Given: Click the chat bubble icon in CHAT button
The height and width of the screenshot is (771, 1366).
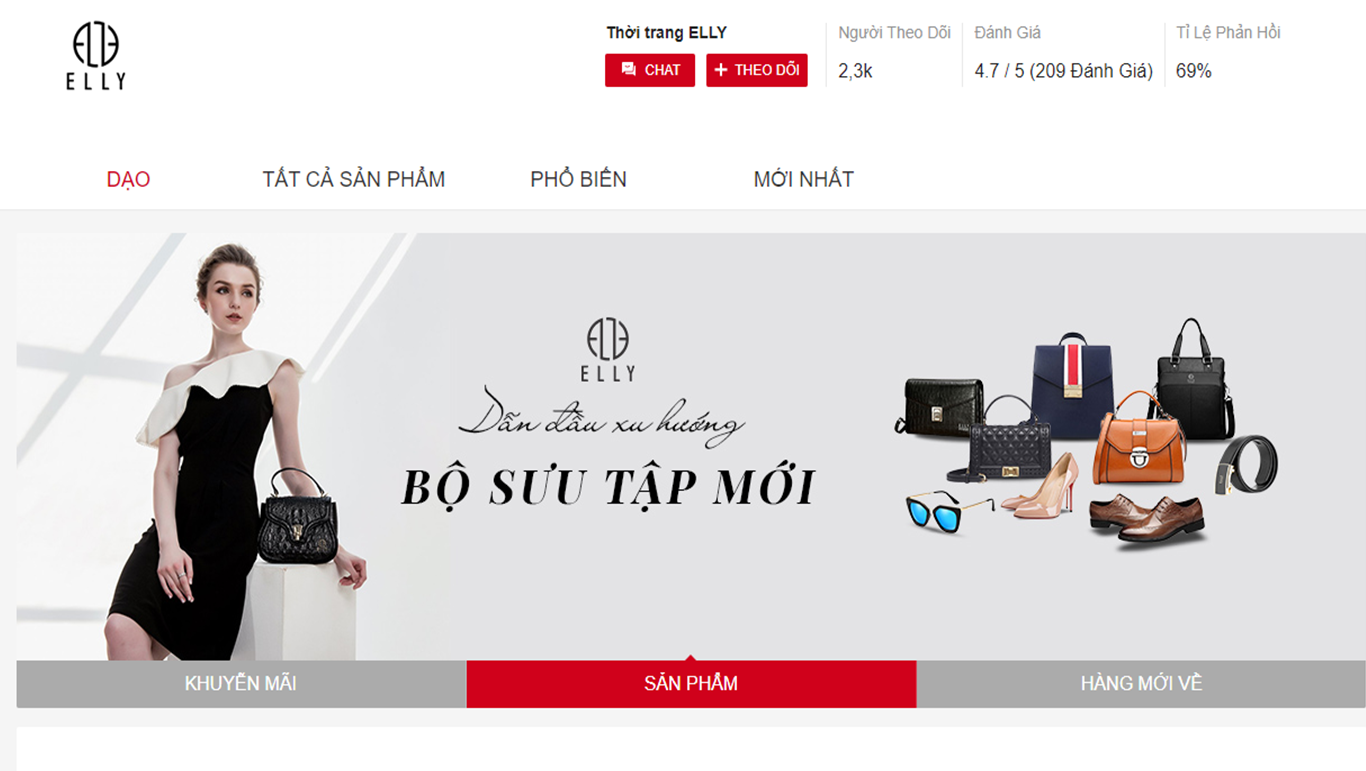Looking at the screenshot, I should pos(628,69).
